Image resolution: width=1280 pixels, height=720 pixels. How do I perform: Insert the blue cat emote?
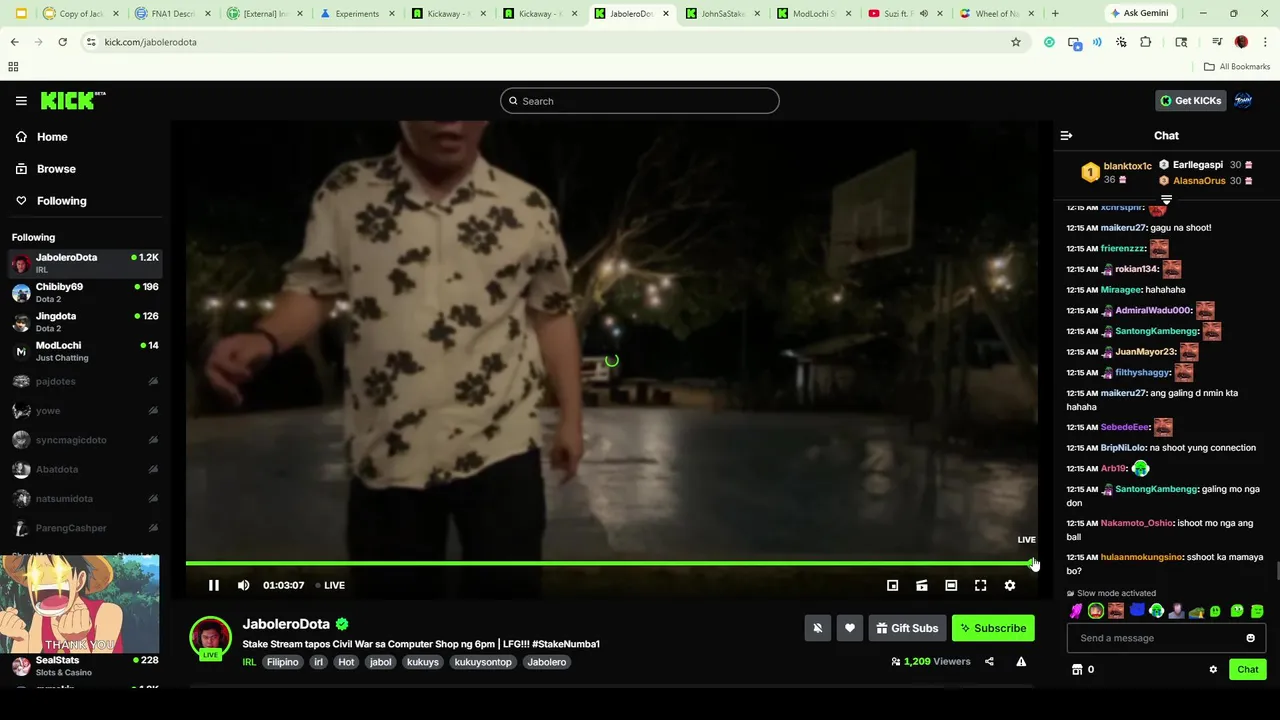coord(1136,610)
